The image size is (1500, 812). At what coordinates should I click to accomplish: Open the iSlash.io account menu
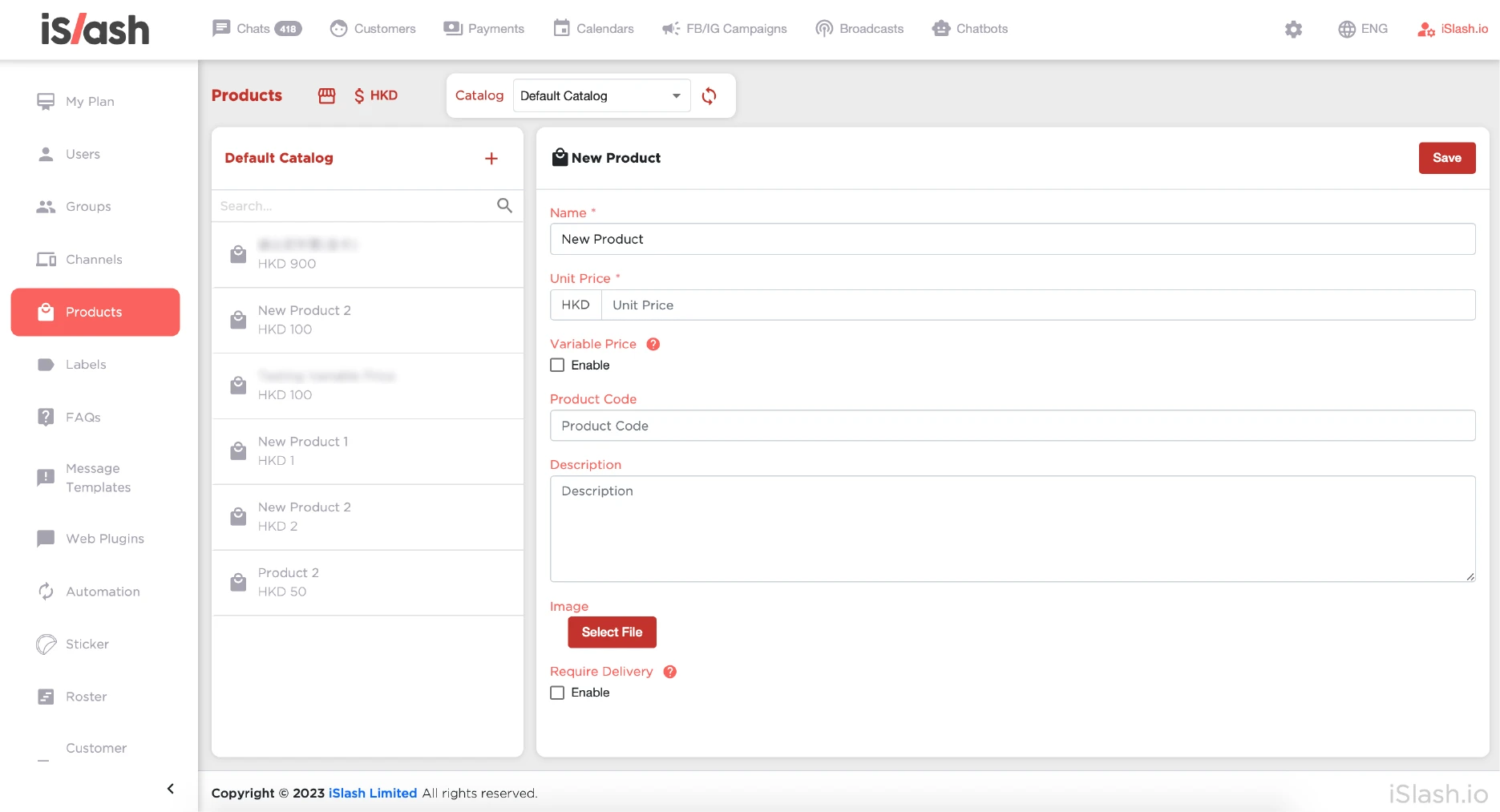click(x=1453, y=29)
